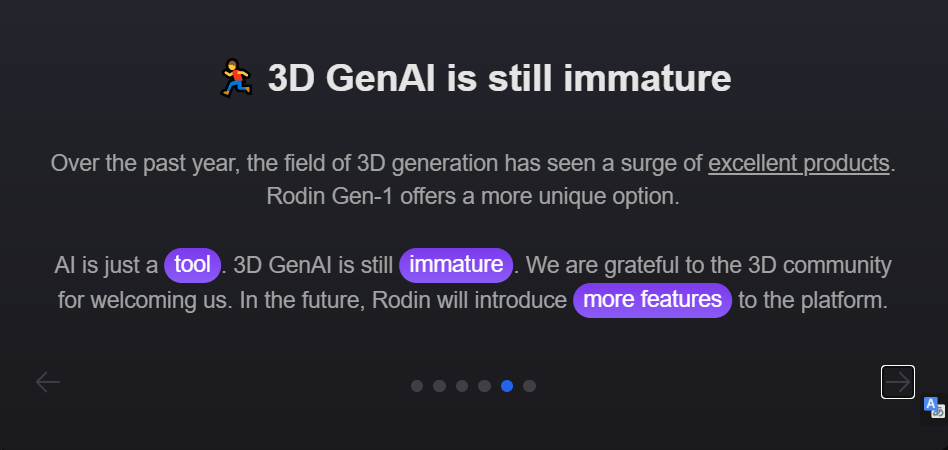Click the 'to the platform.' text
Screen dimensions: 948x450
[x=813, y=300]
